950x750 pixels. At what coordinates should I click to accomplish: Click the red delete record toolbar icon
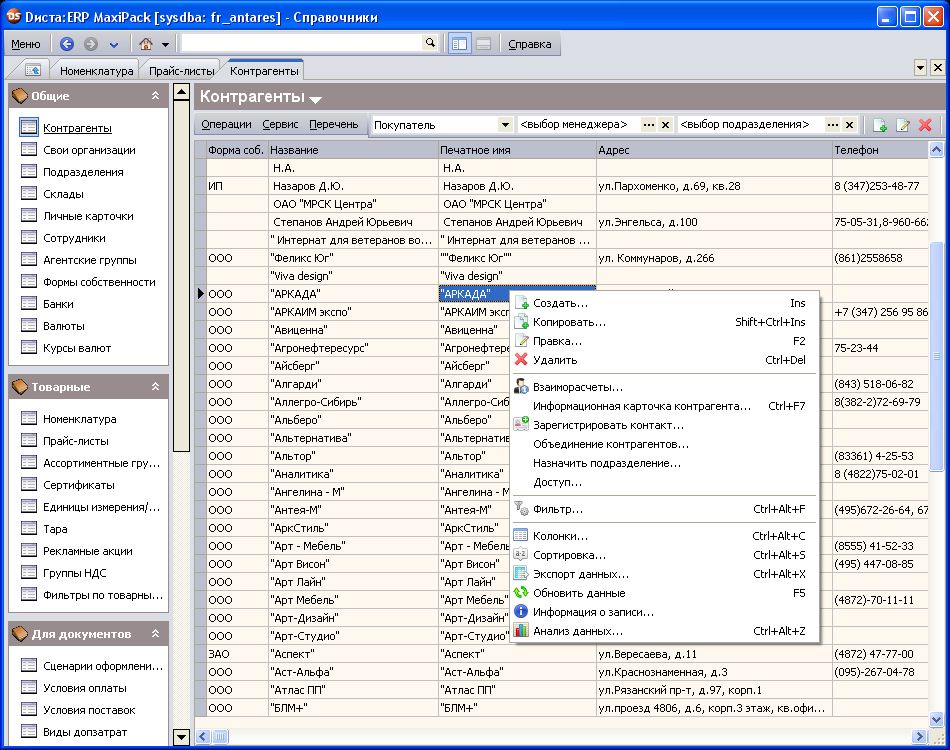[925, 125]
